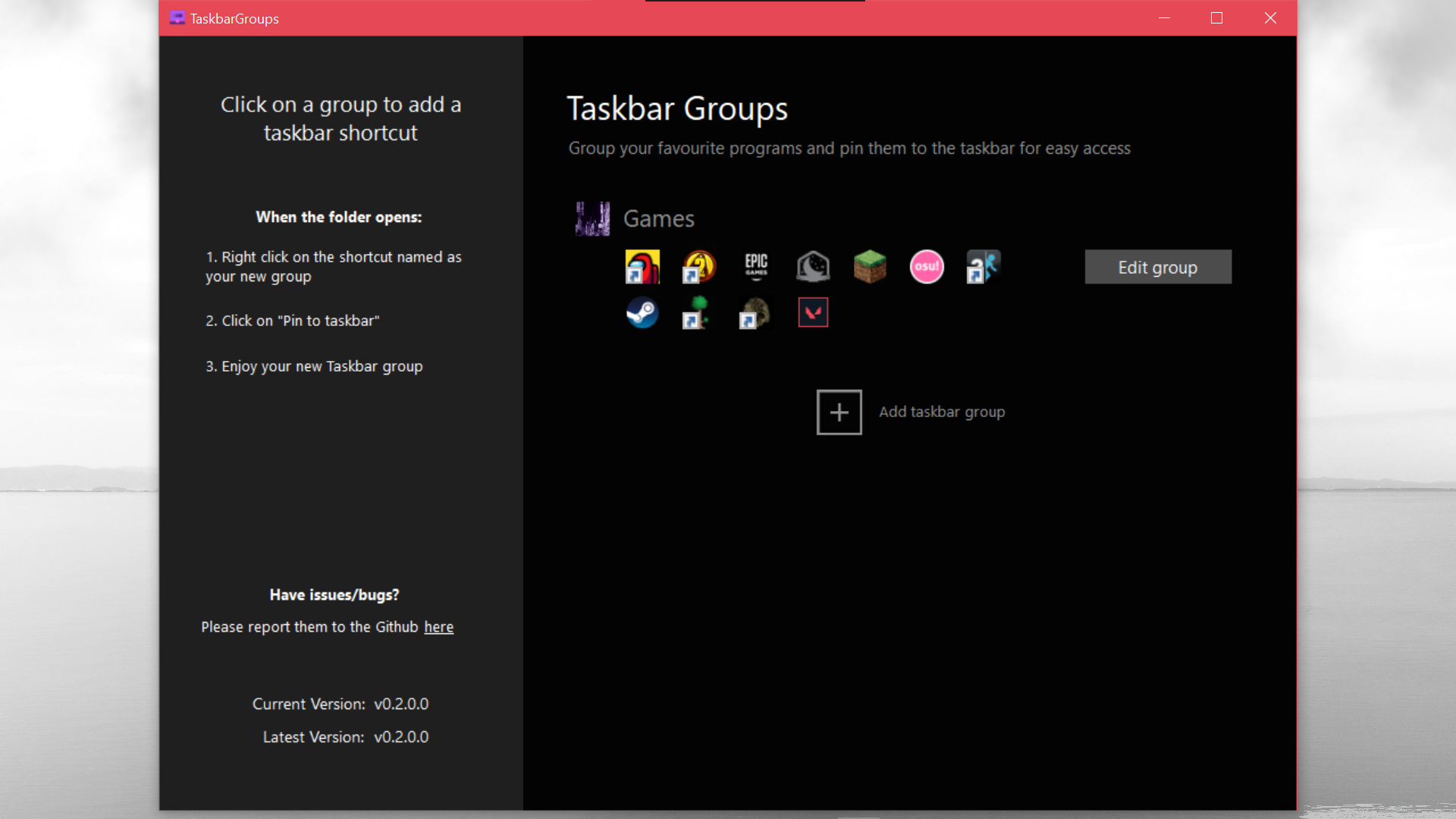Image resolution: width=1456 pixels, height=819 pixels.
Task: Click the brown hooded figure shortcut icon
Action: 756,312
